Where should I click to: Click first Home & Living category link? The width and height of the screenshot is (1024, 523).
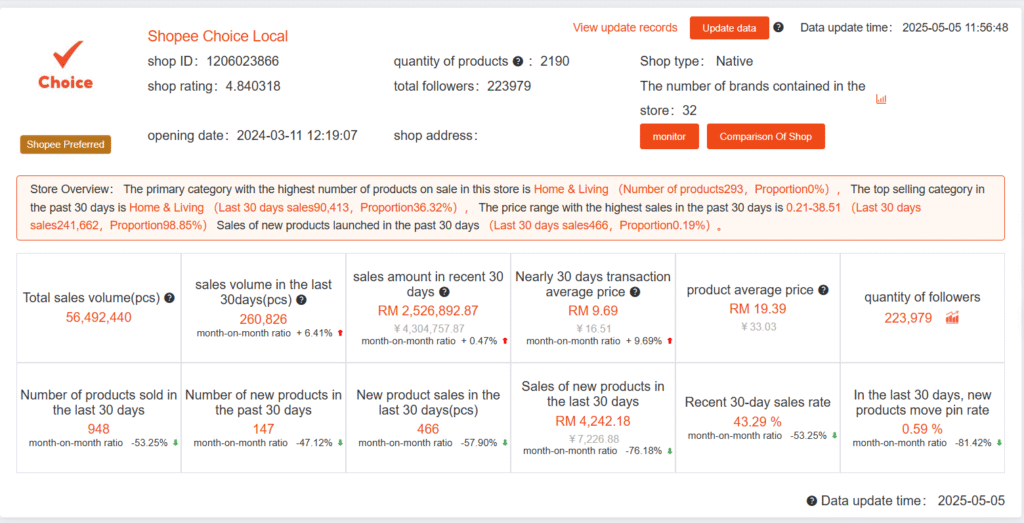[571, 189]
